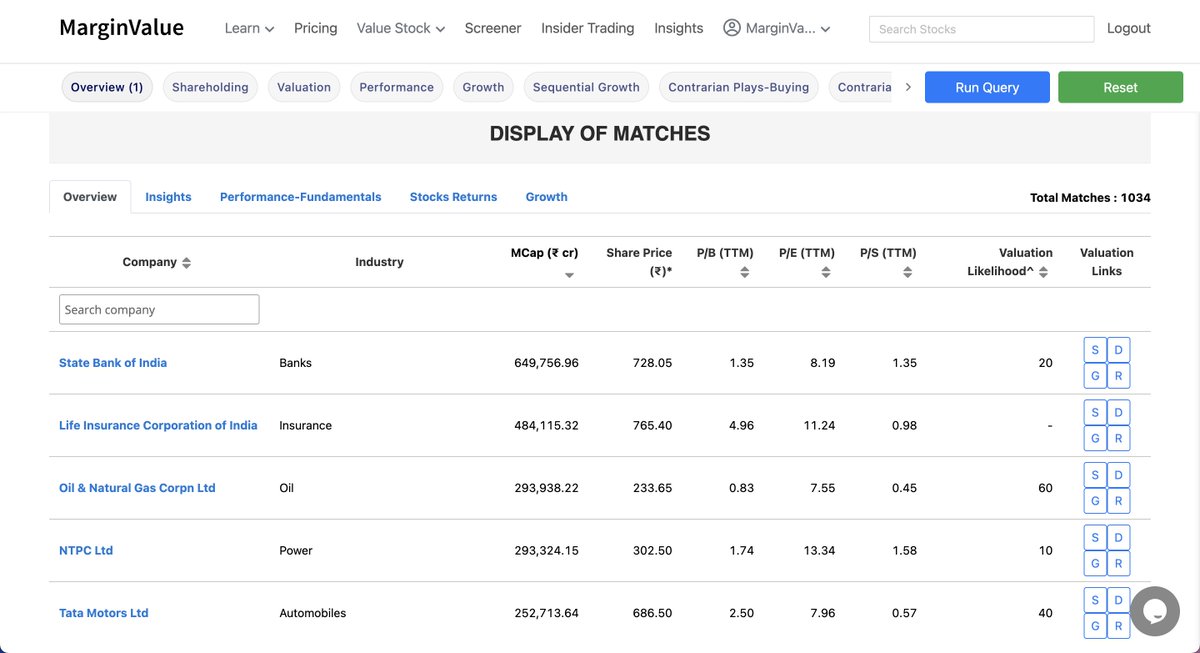Select the R link for Oil & Natural Gas Corpn
This screenshot has width=1200, height=653.
click(x=1119, y=501)
